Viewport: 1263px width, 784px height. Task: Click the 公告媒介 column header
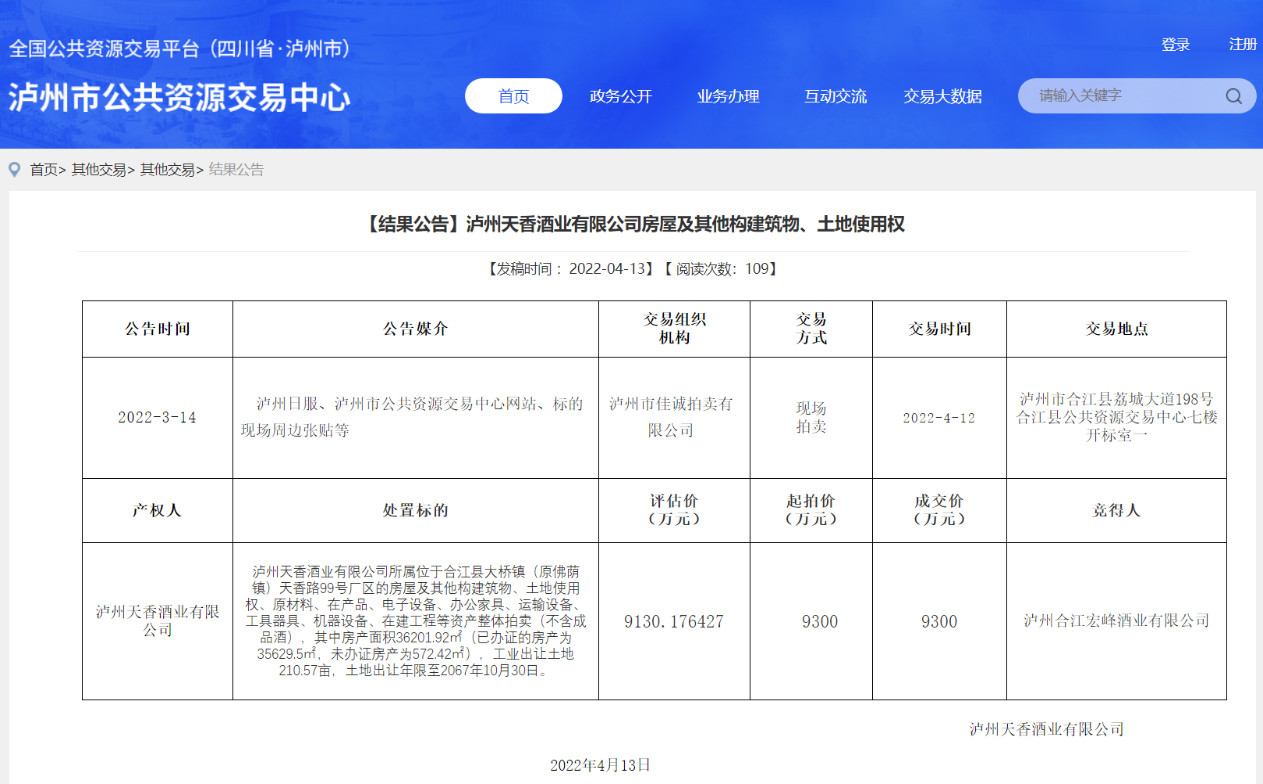point(416,329)
